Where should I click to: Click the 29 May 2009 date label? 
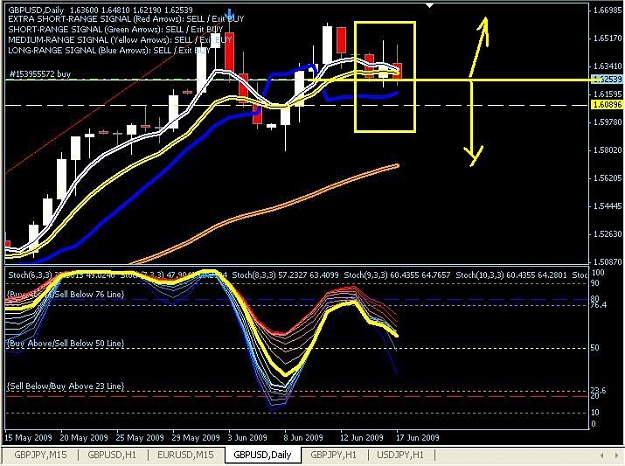pyautogui.click(x=196, y=437)
